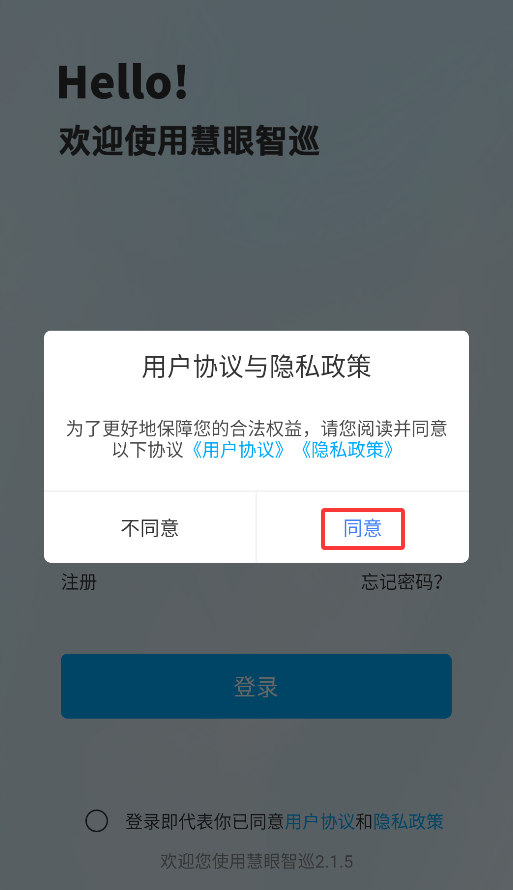Click the 以下协议 text in the dialog
The width and height of the screenshot is (513, 890).
pyautogui.click(x=148, y=450)
